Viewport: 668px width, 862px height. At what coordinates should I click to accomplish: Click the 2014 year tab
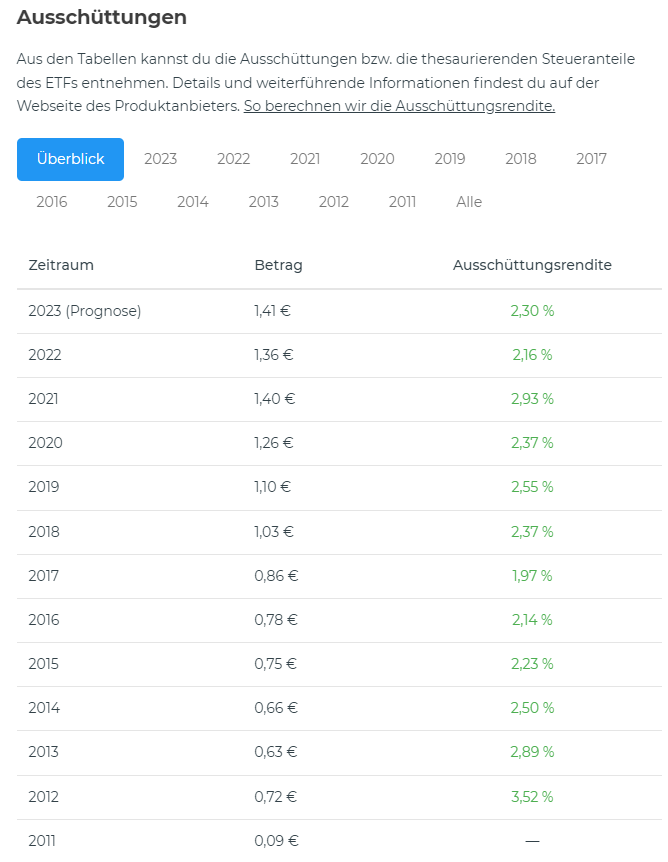tap(193, 202)
